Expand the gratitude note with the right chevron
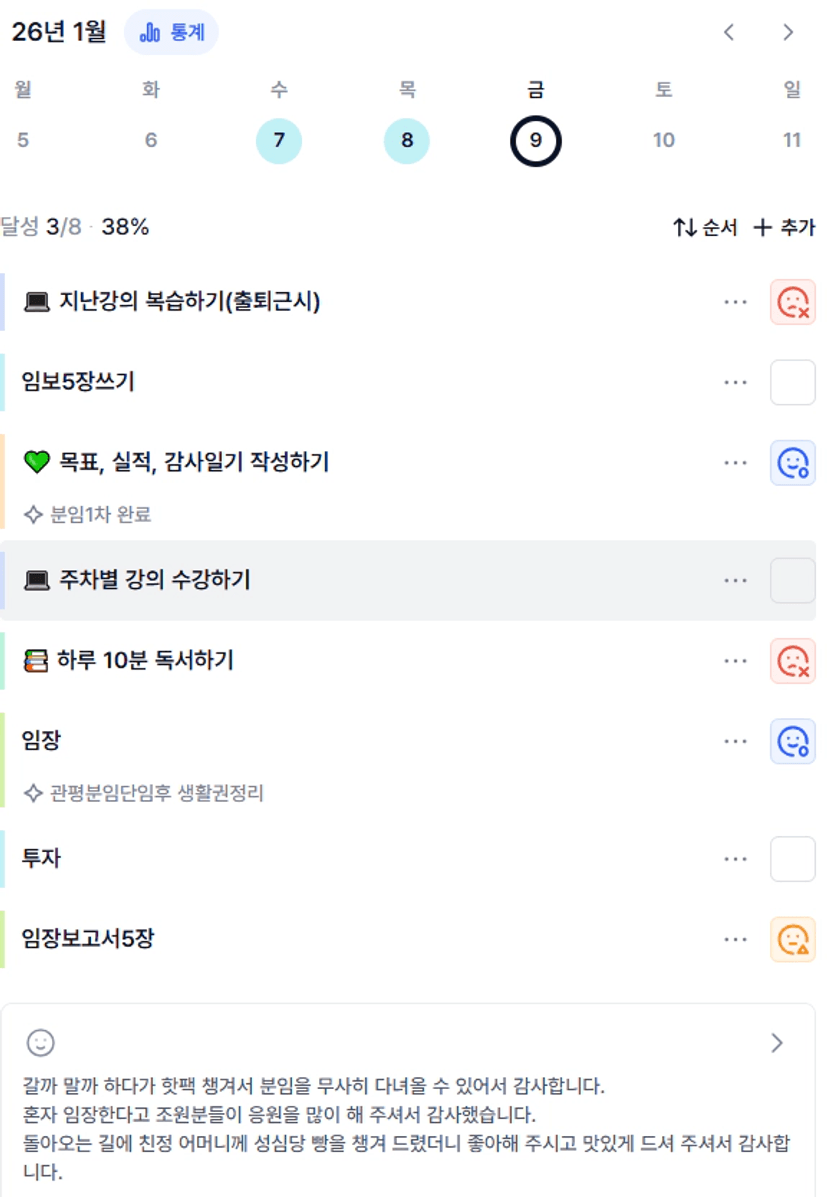The height and width of the screenshot is (1197, 827). point(777,1043)
